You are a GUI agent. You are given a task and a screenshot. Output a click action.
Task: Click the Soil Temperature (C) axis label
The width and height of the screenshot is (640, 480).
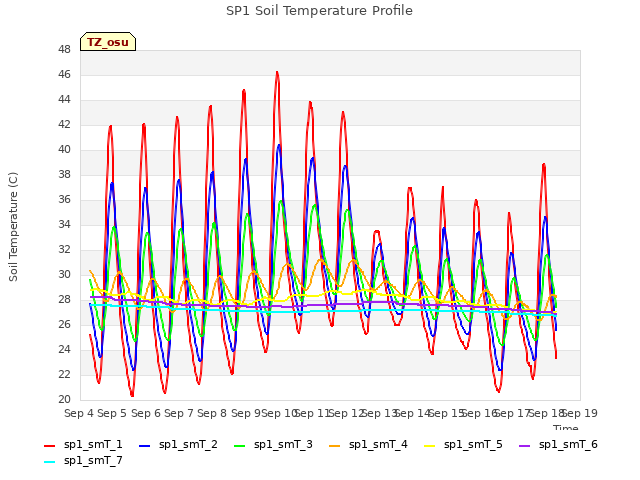point(13,227)
